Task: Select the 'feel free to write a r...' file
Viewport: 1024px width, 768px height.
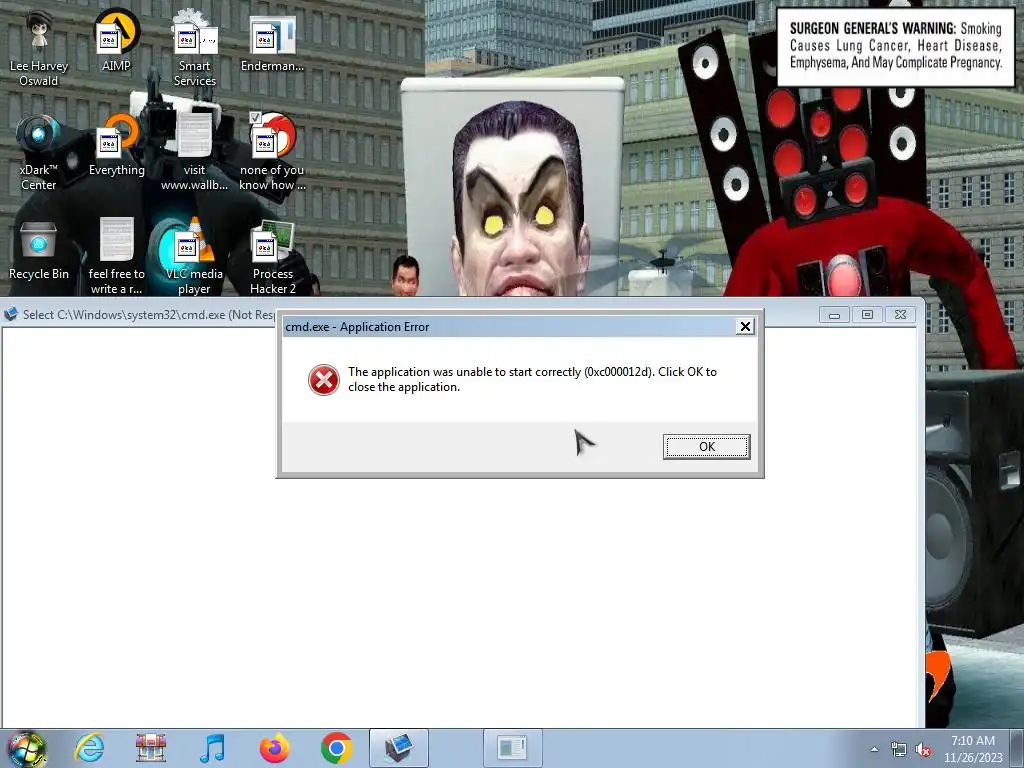Action: click(x=117, y=257)
